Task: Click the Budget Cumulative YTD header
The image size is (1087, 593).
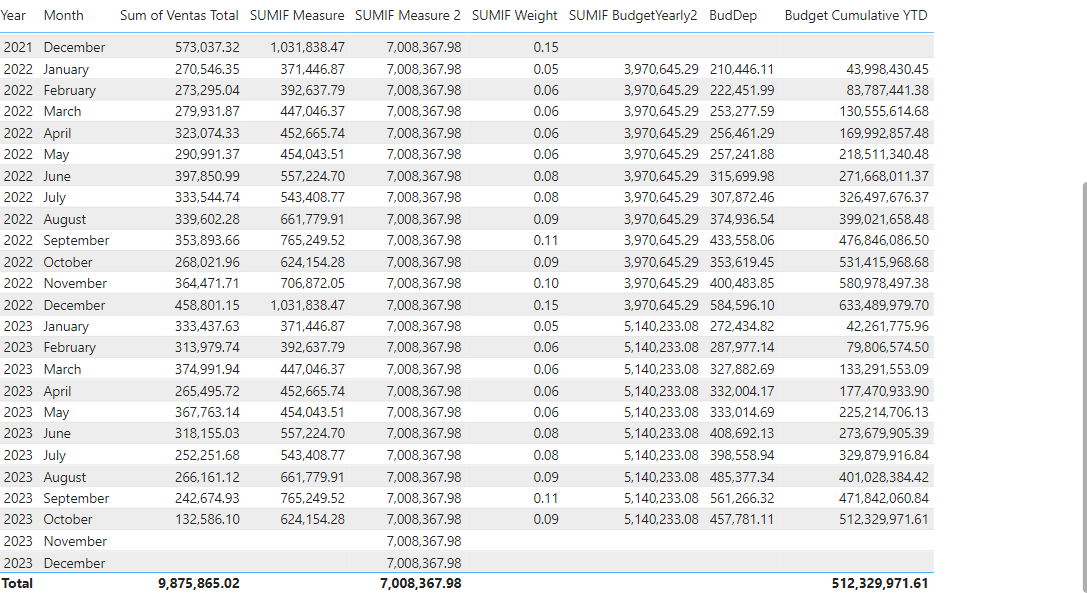Action: 855,15
